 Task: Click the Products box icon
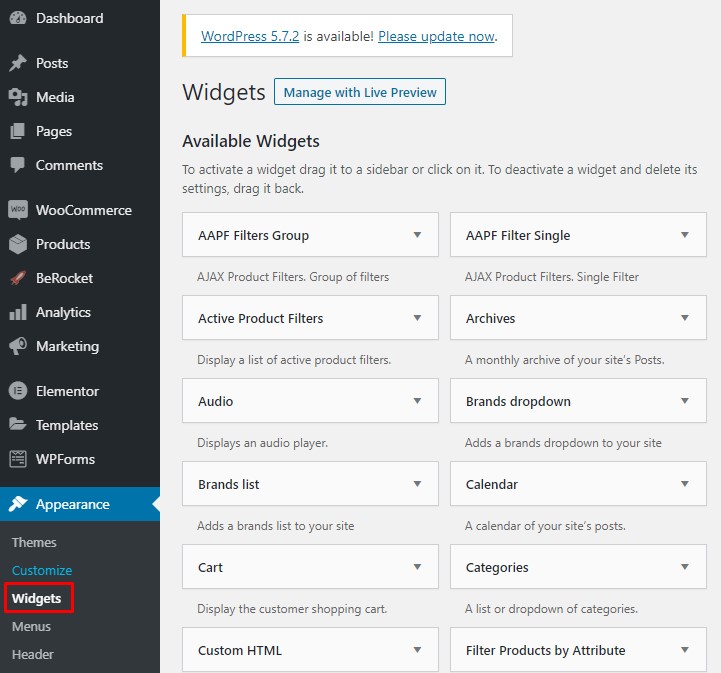click(18, 244)
